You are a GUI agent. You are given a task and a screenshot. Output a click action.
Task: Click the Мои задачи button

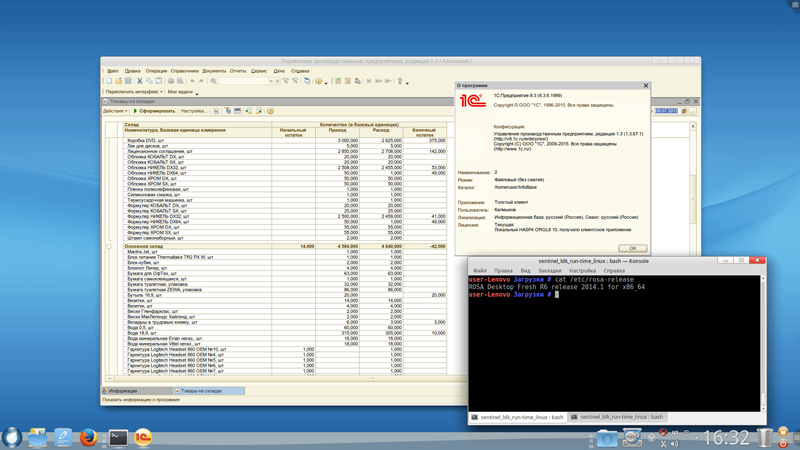tap(180, 92)
